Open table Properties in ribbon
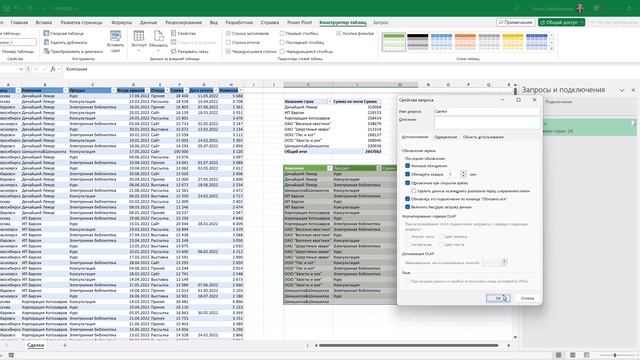The width and height of the screenshot is (640, 360). (183, 33)
